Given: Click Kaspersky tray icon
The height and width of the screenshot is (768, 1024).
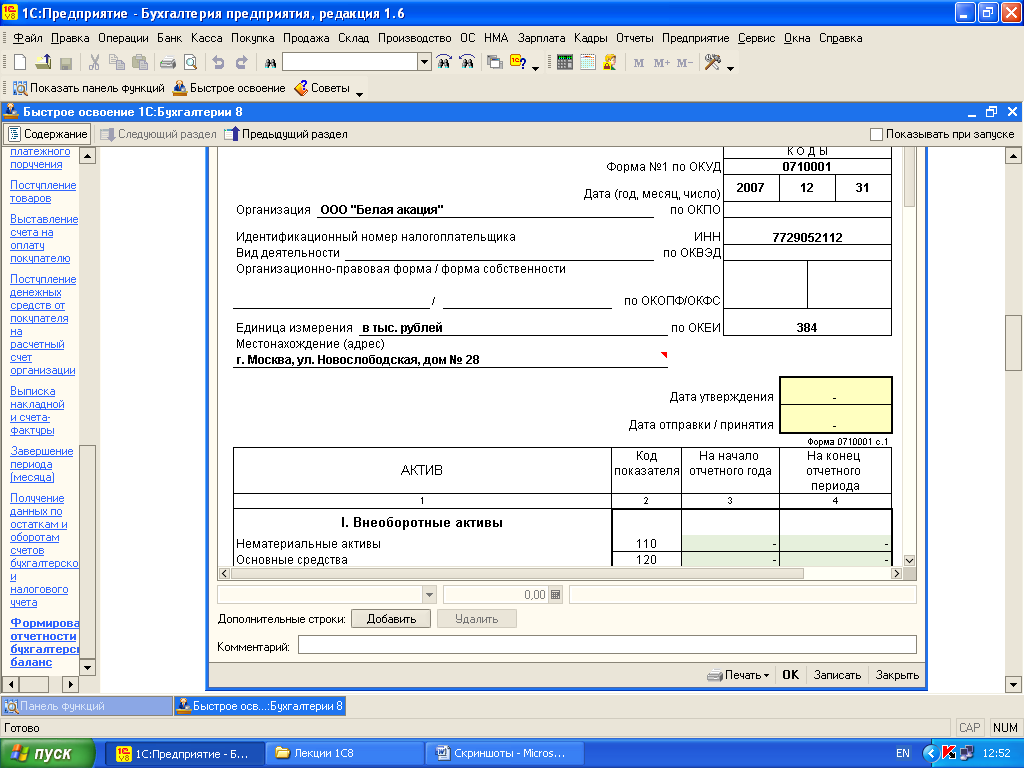Looking at the screenshot, I should click(x=949, y=753).
